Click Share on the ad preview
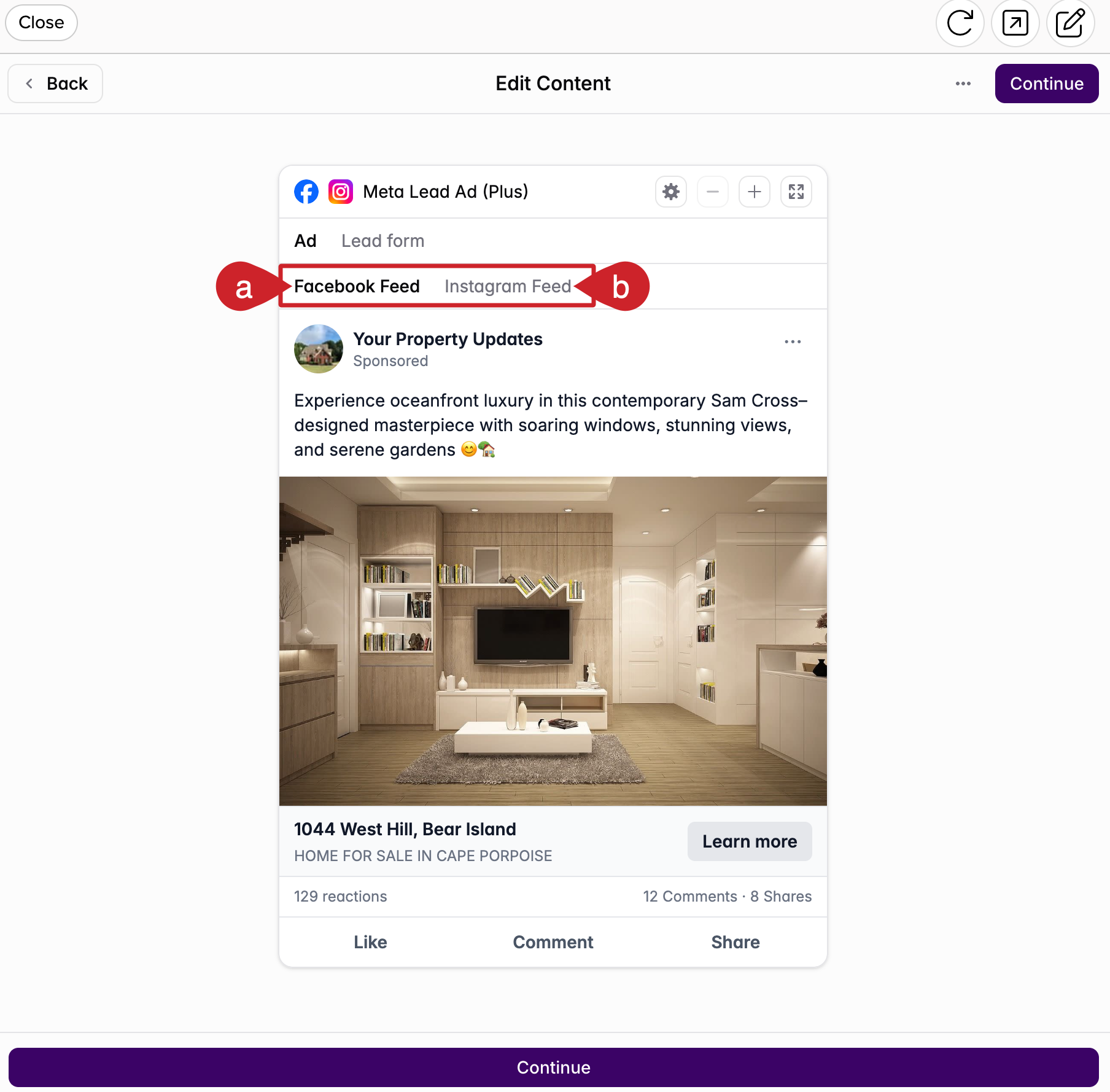 coord(735,942)
